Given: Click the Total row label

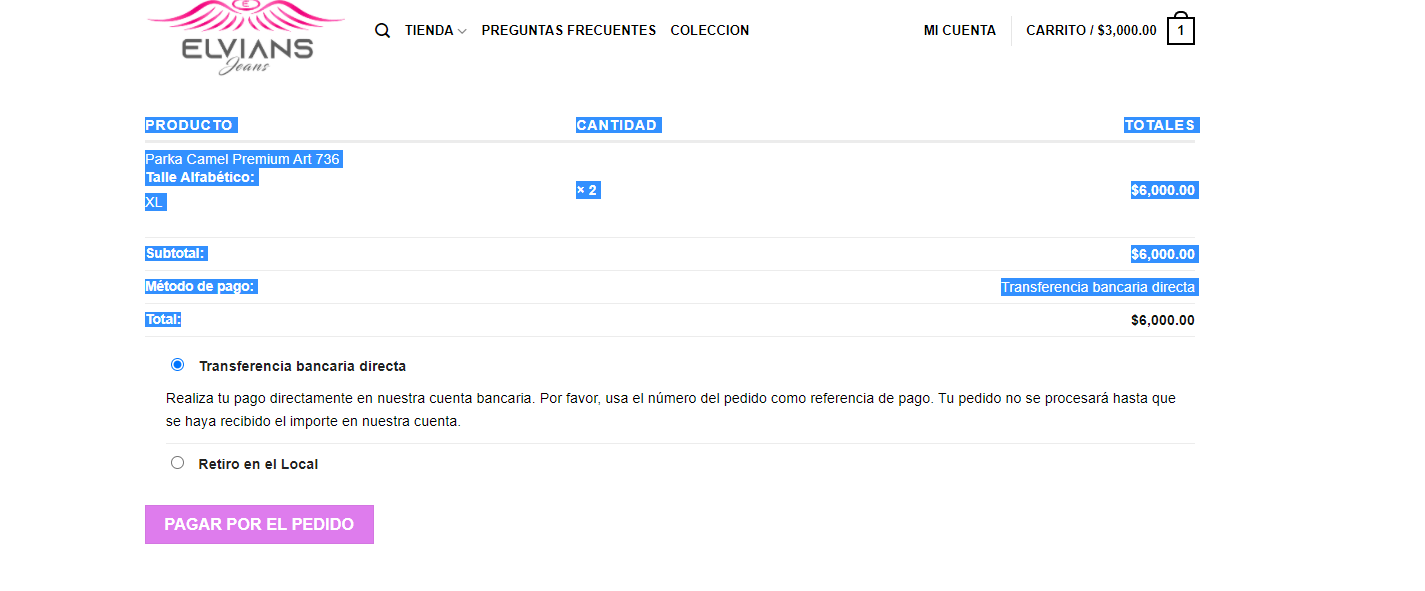Looking at the screenshot, I should 163,320.
